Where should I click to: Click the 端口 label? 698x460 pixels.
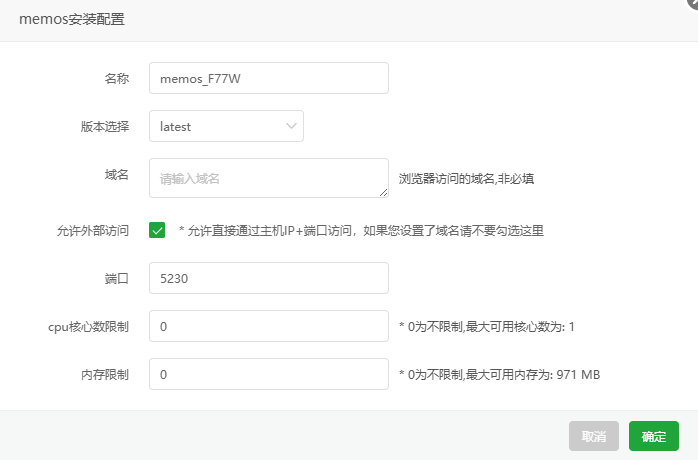[x=117, y=279]
